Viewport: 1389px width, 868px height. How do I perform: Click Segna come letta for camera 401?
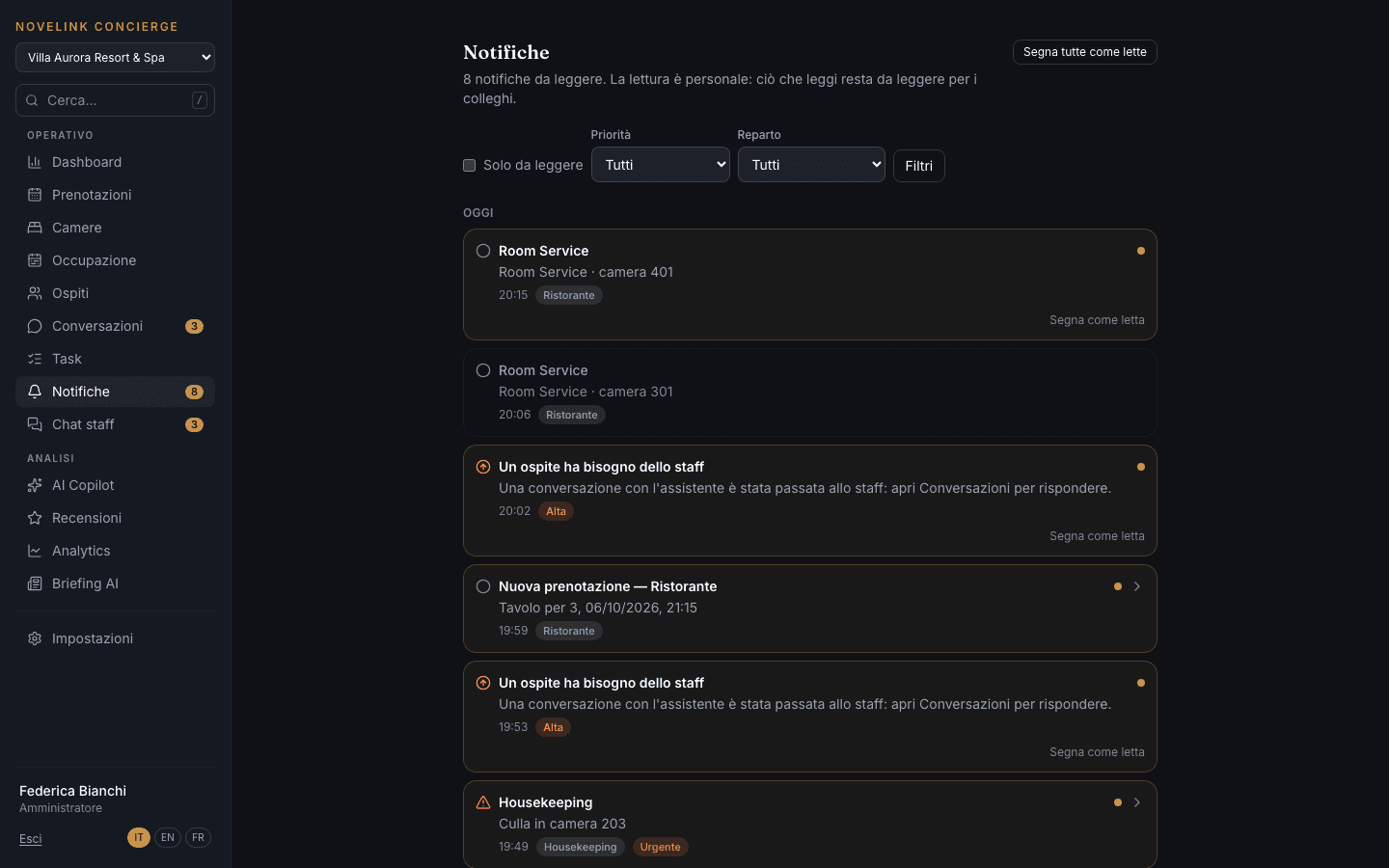coord(1097,320)
